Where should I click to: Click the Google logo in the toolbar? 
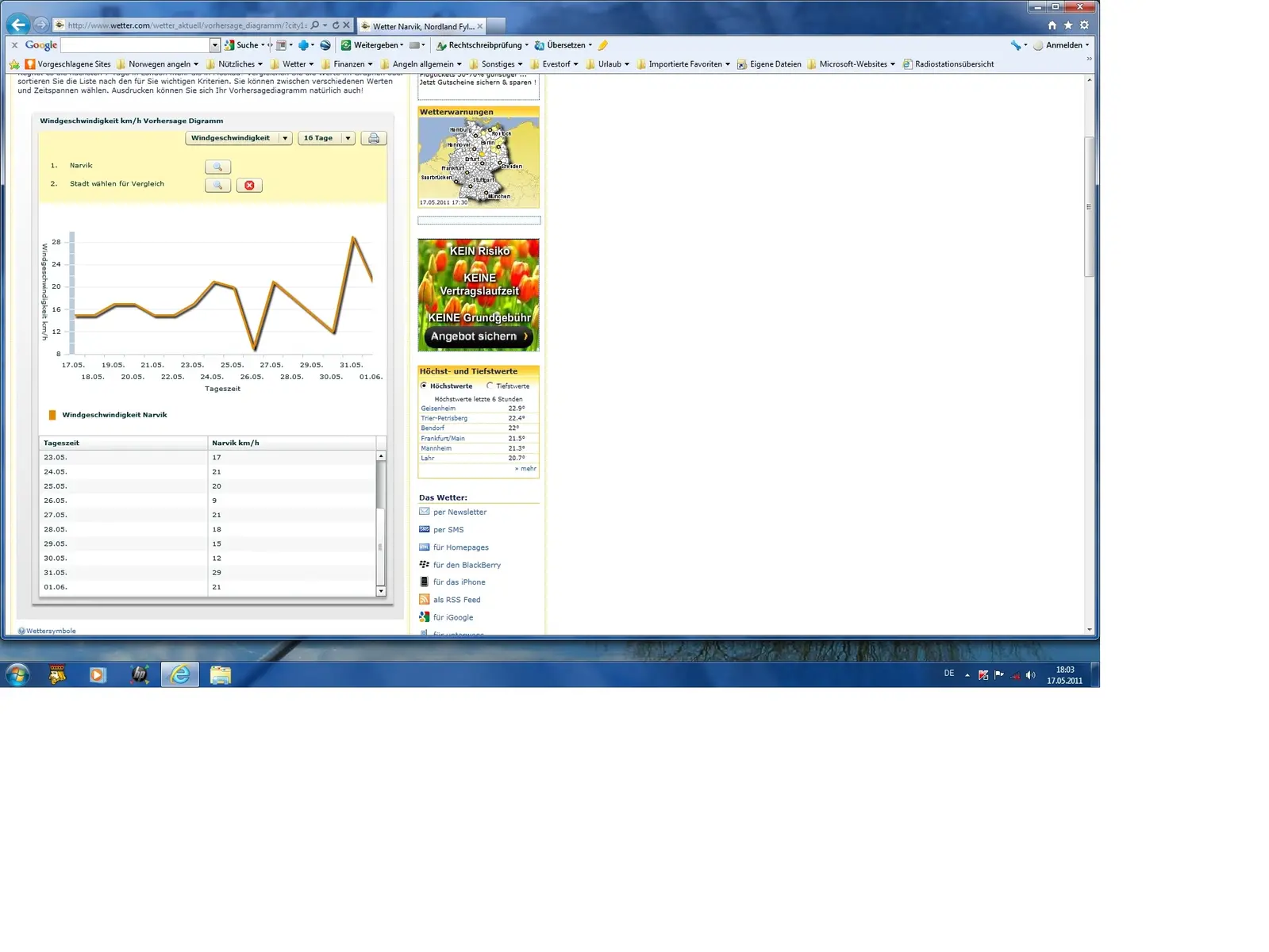40,45
